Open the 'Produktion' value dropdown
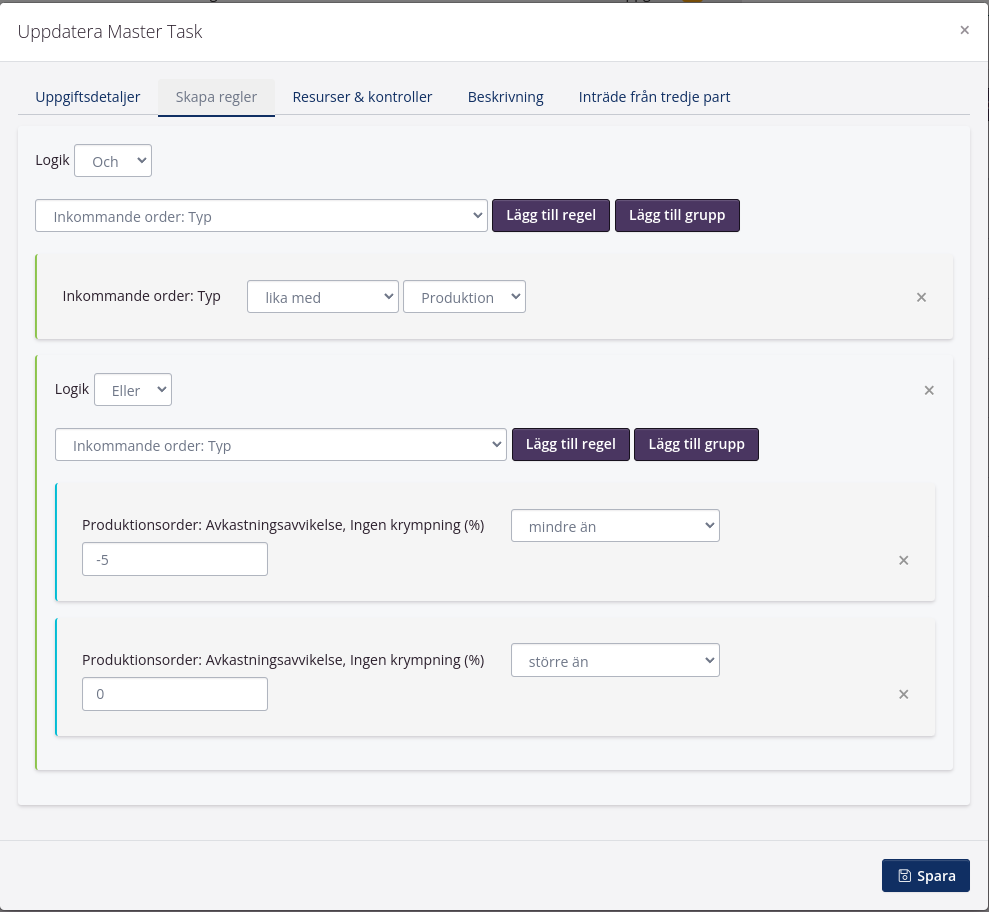This screenshot has width=989, height=912. click(464, 297)
